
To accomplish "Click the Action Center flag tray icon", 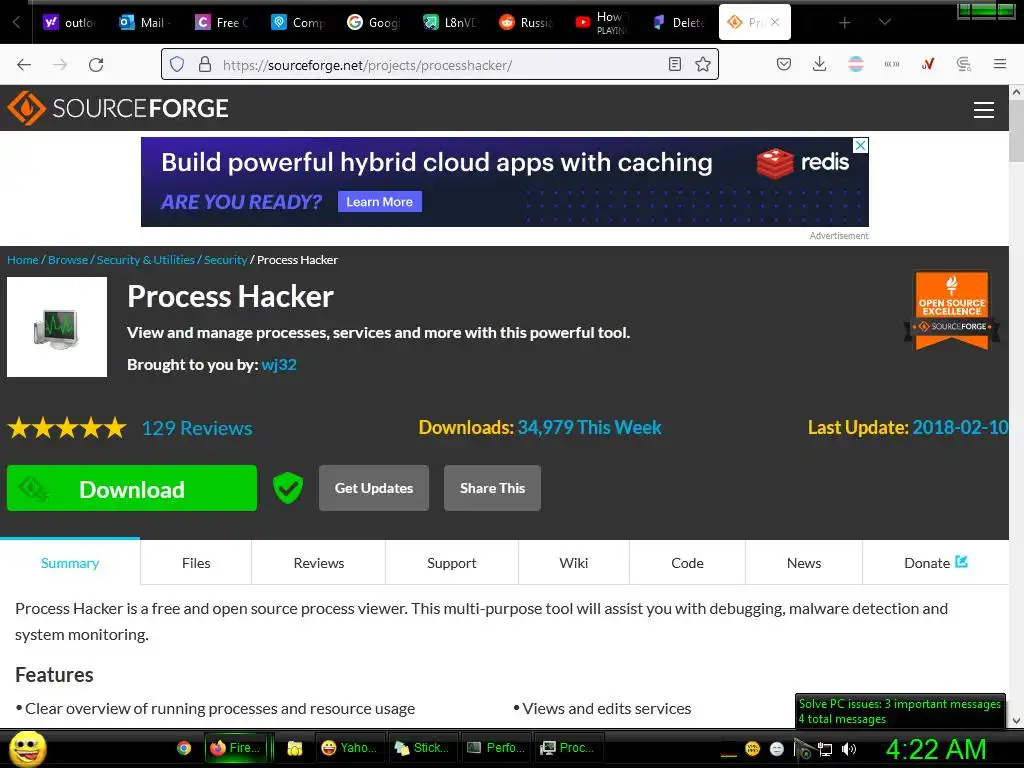I will (x=802, y=748).
